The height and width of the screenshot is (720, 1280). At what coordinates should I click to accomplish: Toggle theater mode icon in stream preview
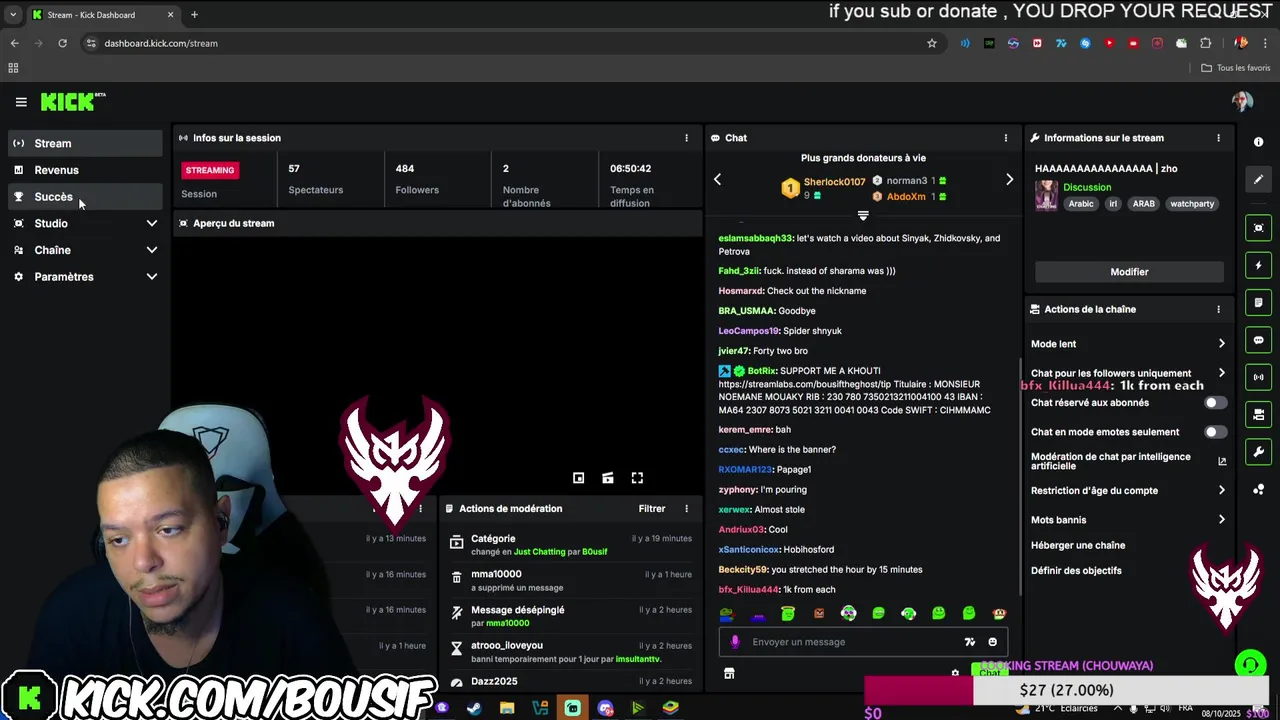point(607,478)
